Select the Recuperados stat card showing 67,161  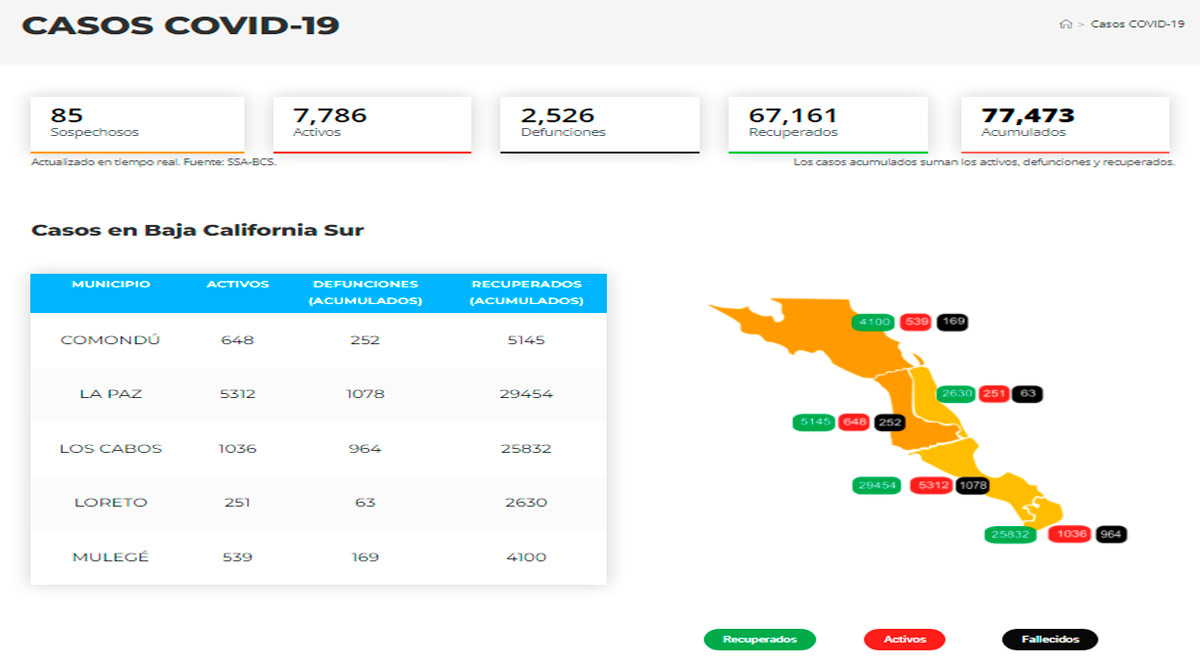827,124
